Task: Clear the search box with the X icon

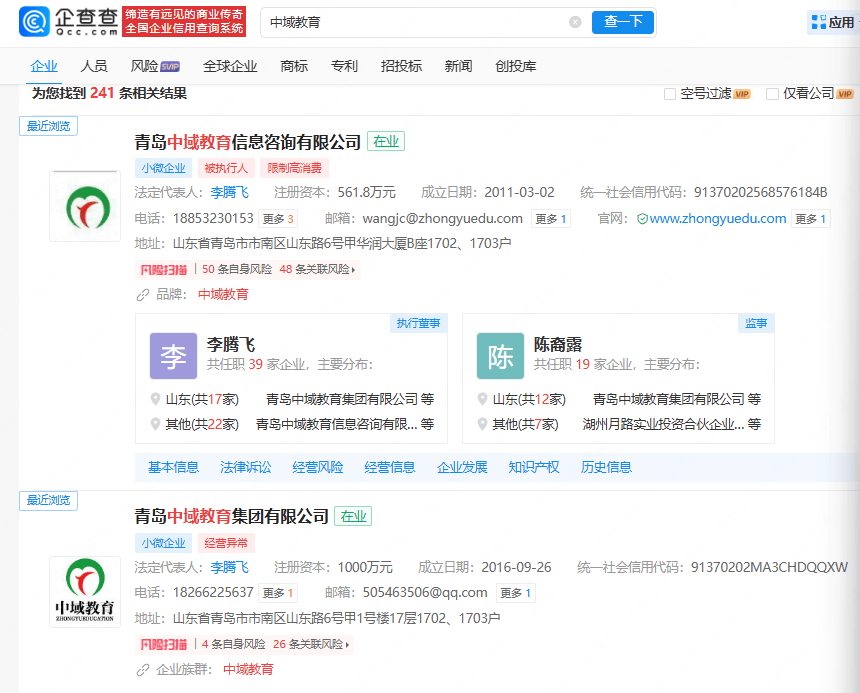Action: pos(575,22)
